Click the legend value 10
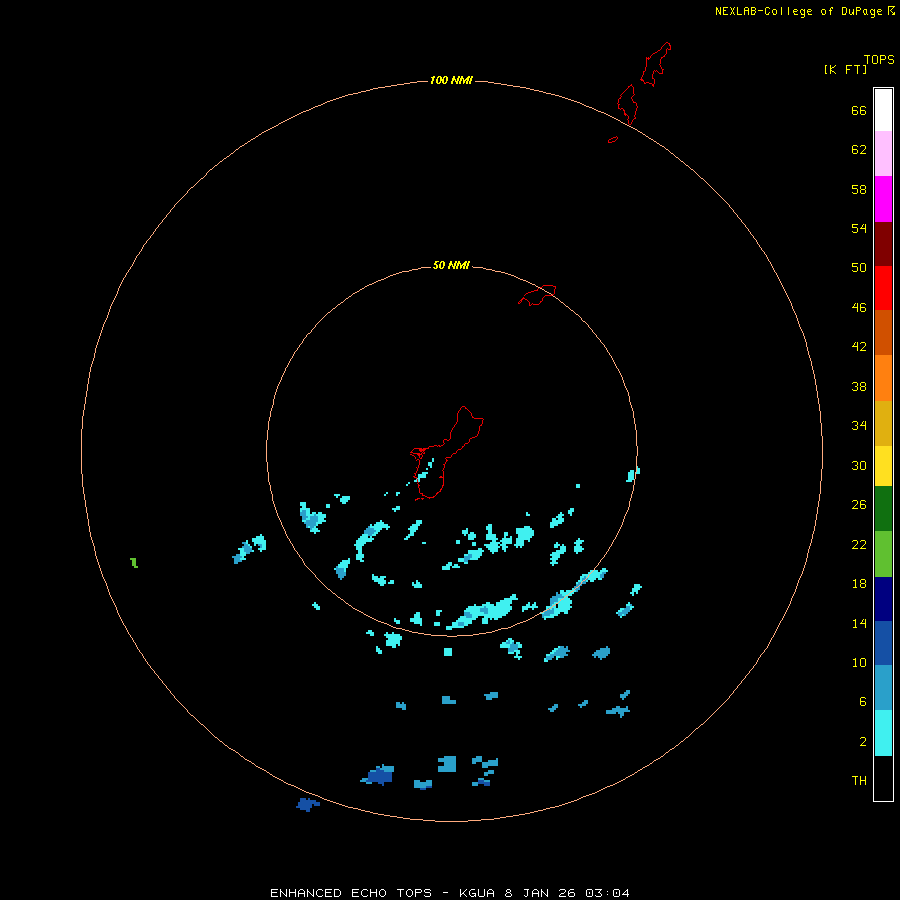 click(859, 662)
